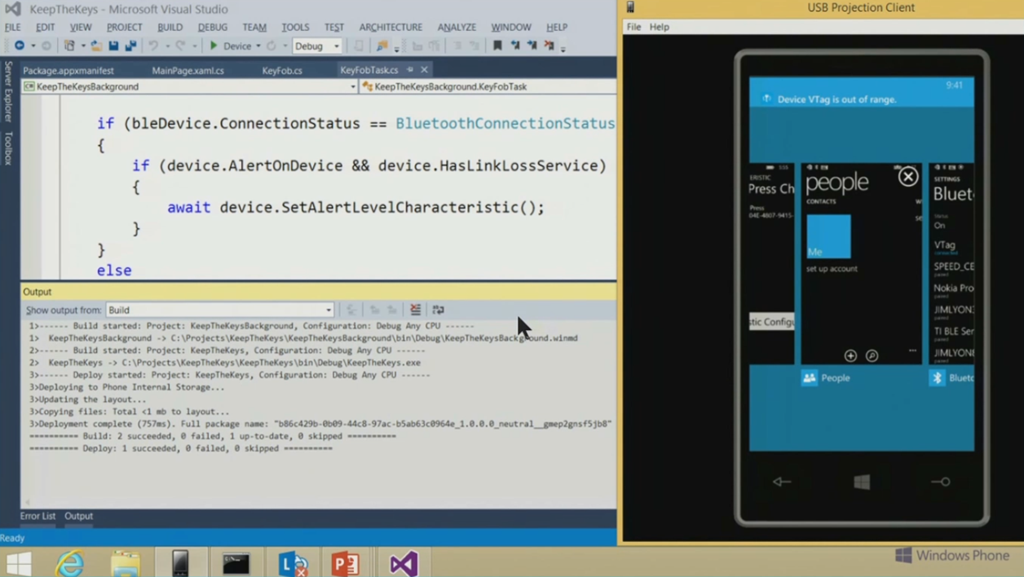Click the Navigate Forward toolbar icon
The image size is (1024, 577).
[x=46, y=46]
